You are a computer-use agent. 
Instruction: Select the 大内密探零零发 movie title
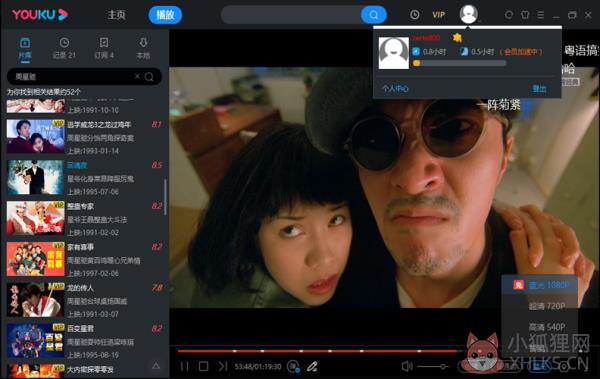(90, 369)
